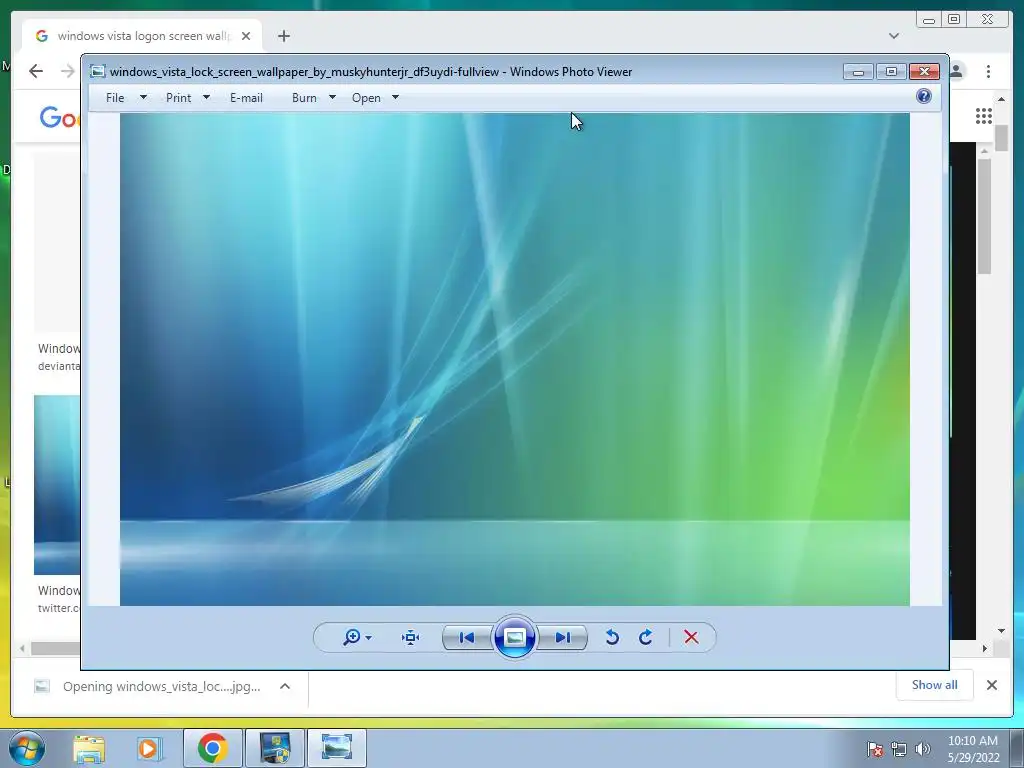Delete the picture with red X

click(x=691, y=637)
